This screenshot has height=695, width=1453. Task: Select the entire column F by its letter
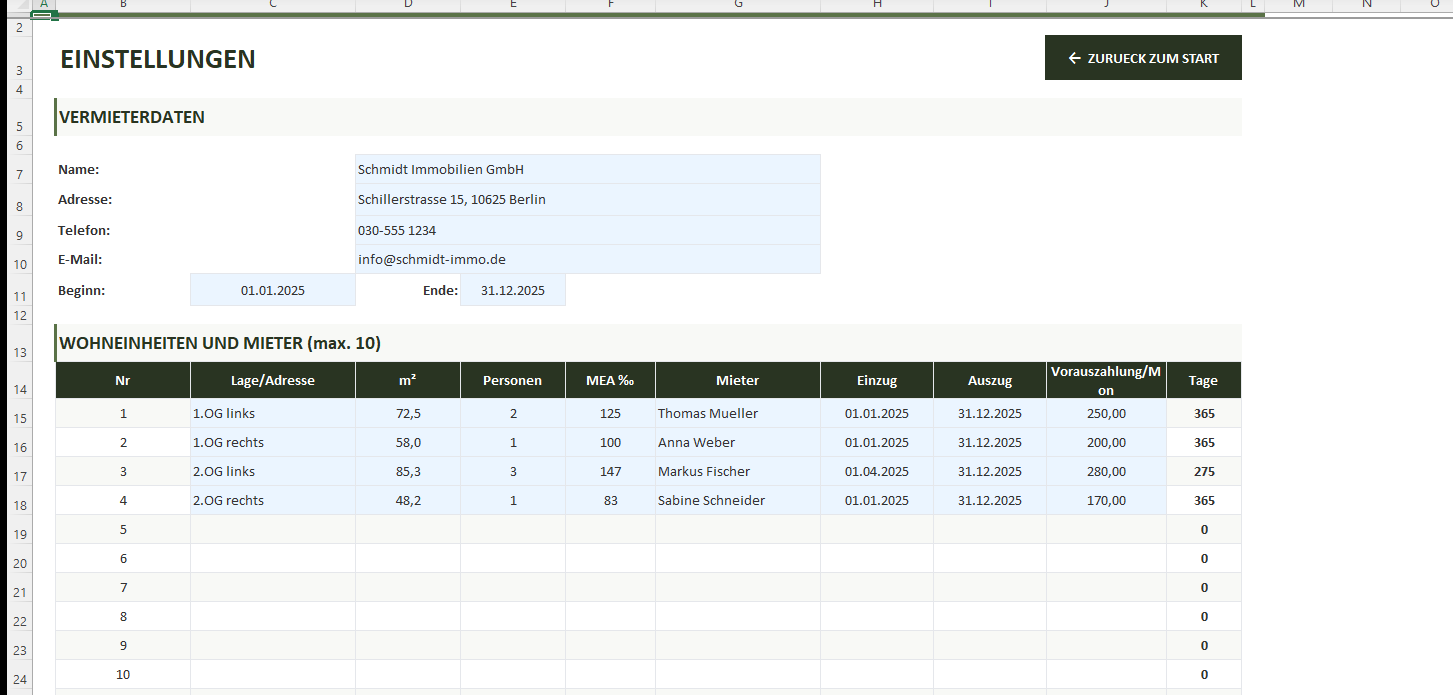(x=610, y=7)
